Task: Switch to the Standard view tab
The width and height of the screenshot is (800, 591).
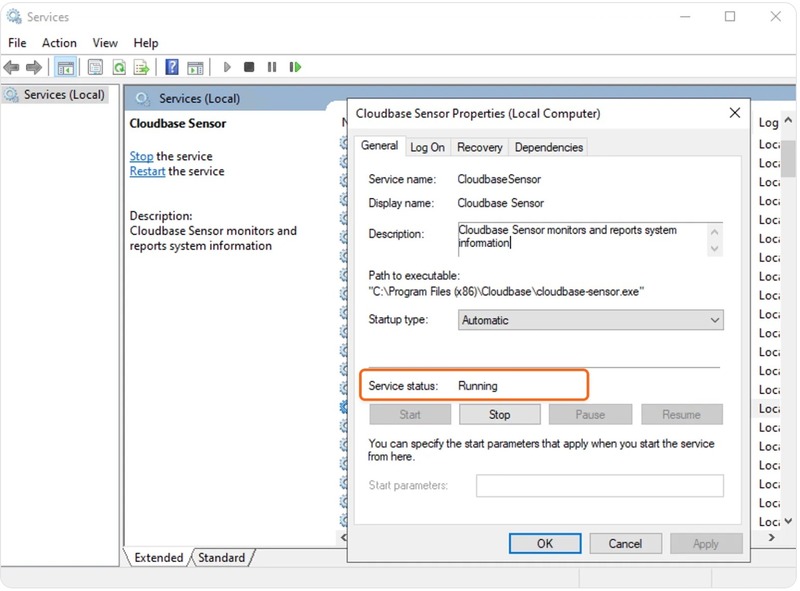Action: 221,558
